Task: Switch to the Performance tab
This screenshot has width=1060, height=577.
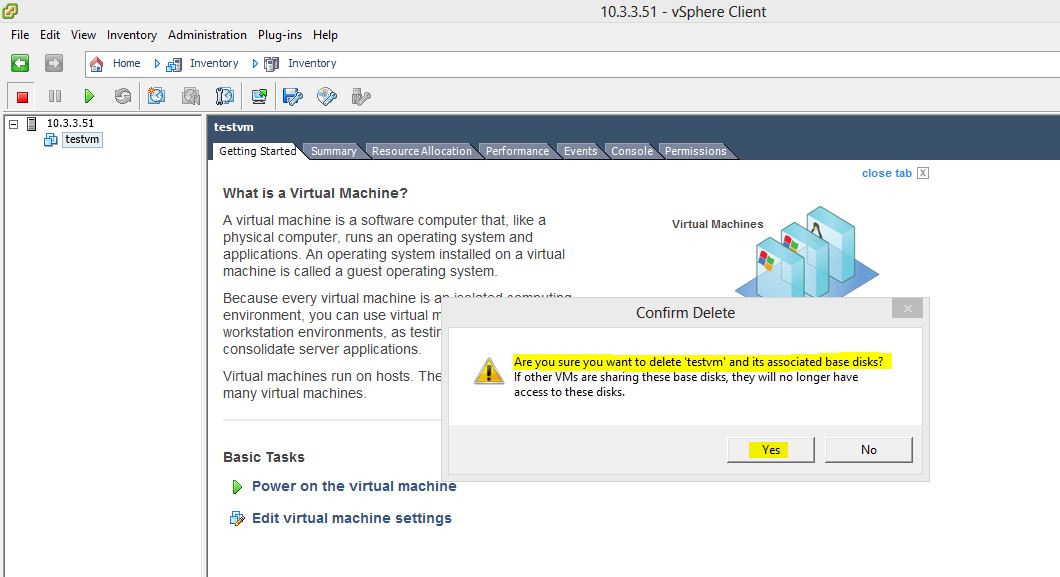Action: (x=517, y=151)
